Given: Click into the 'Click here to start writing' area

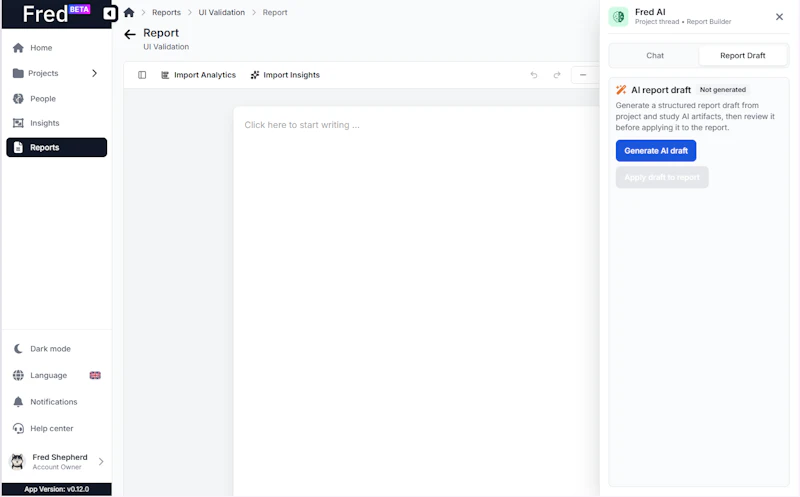Looking at the screenshot, I should [302, 125].
